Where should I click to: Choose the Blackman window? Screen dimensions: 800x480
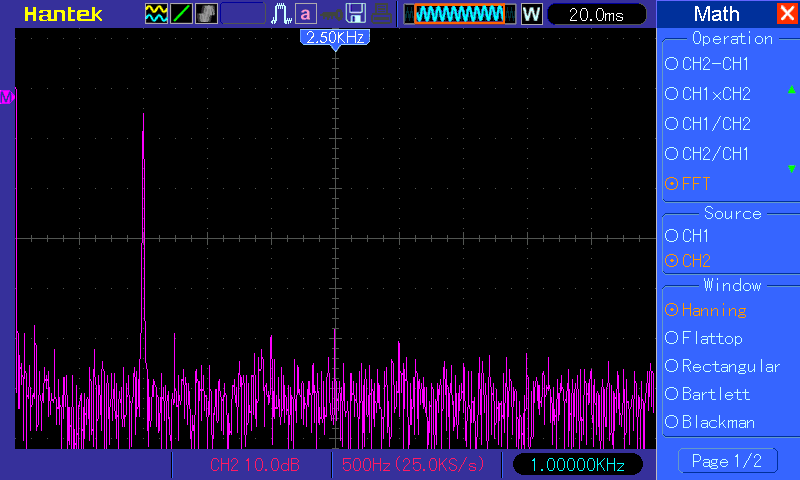pyautogui.click(x=710, y=422)
